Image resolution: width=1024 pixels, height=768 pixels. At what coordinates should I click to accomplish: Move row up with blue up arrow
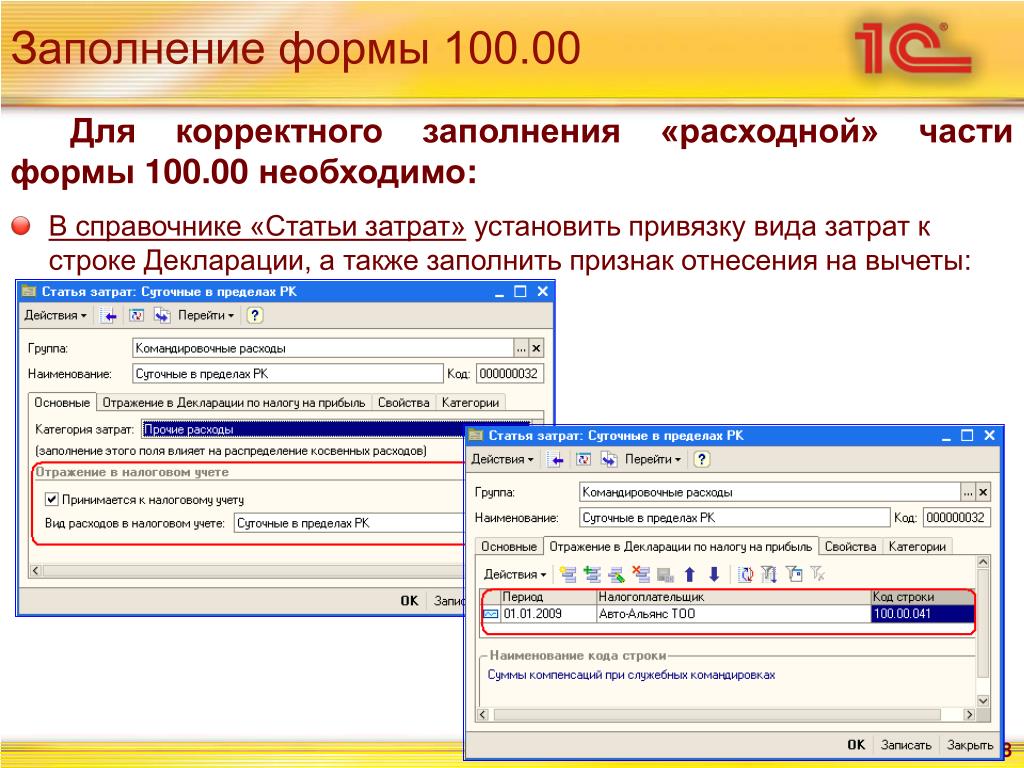click(690, 574)
